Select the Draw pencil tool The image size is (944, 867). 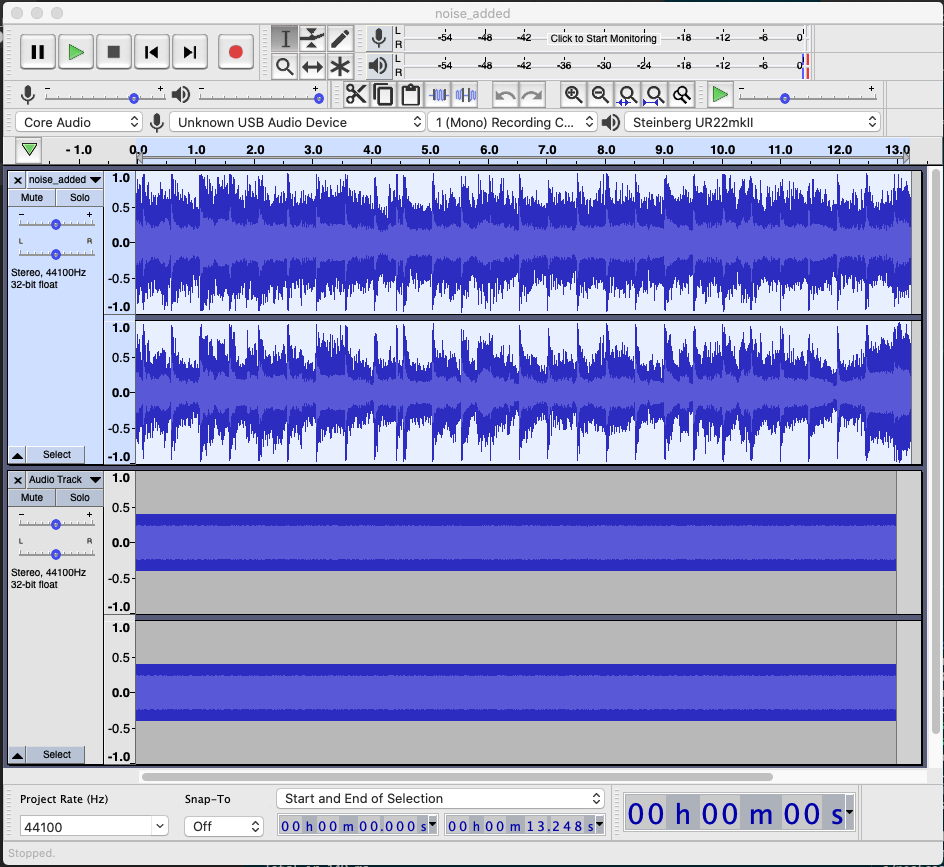341,39
